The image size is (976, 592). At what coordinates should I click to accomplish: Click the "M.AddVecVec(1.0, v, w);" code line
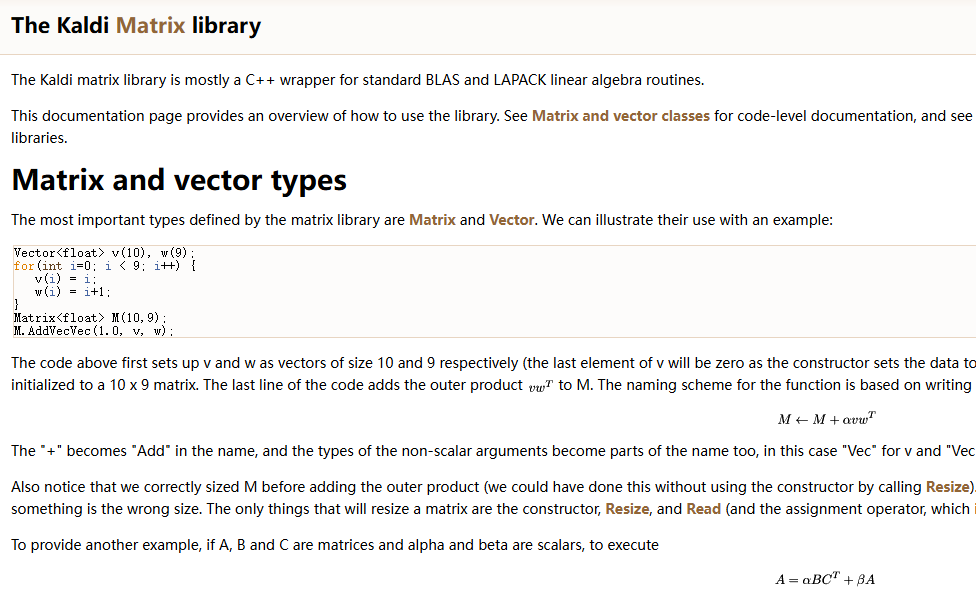[93, 330]
